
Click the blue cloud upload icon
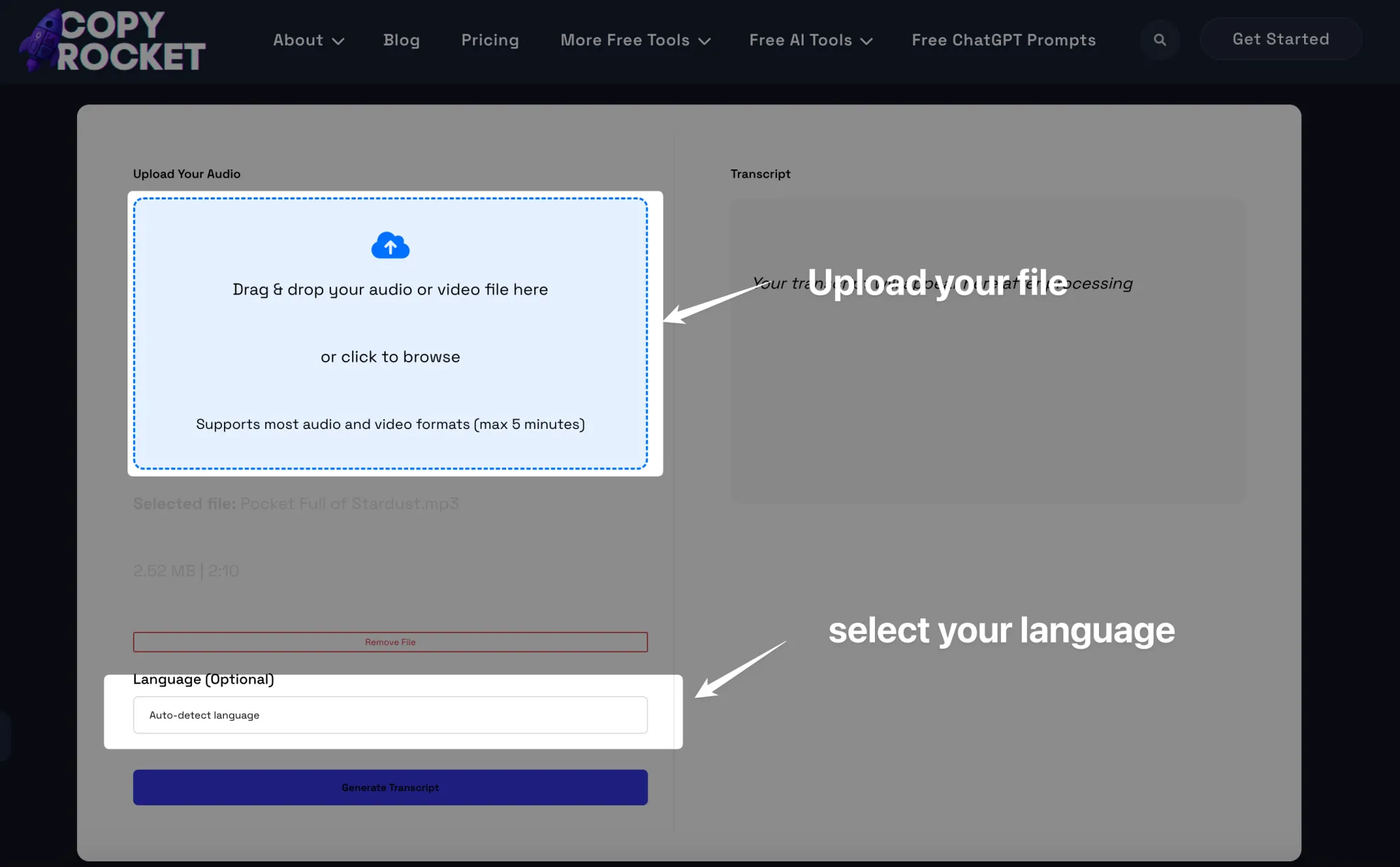pos(390,246)
